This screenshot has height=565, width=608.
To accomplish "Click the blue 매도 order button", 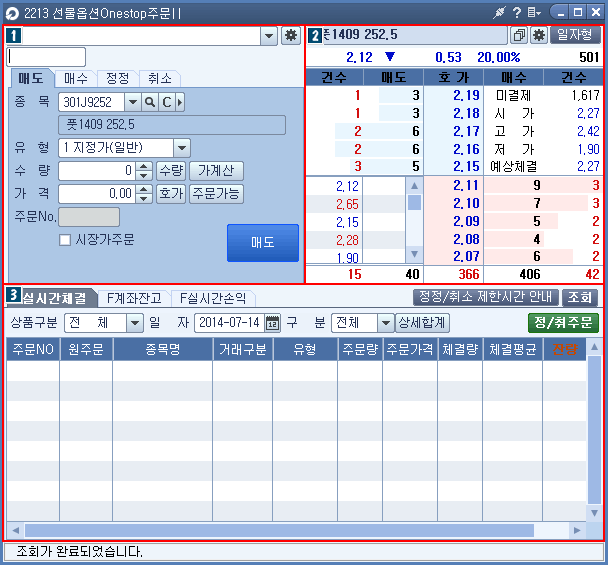I will [x=263, y=243].
